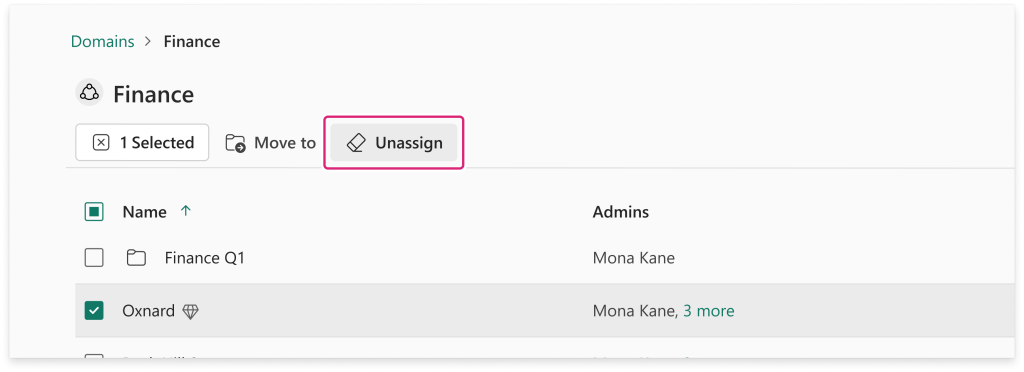Click the ascending sort arrow beside Name

[x=185, y=211]
